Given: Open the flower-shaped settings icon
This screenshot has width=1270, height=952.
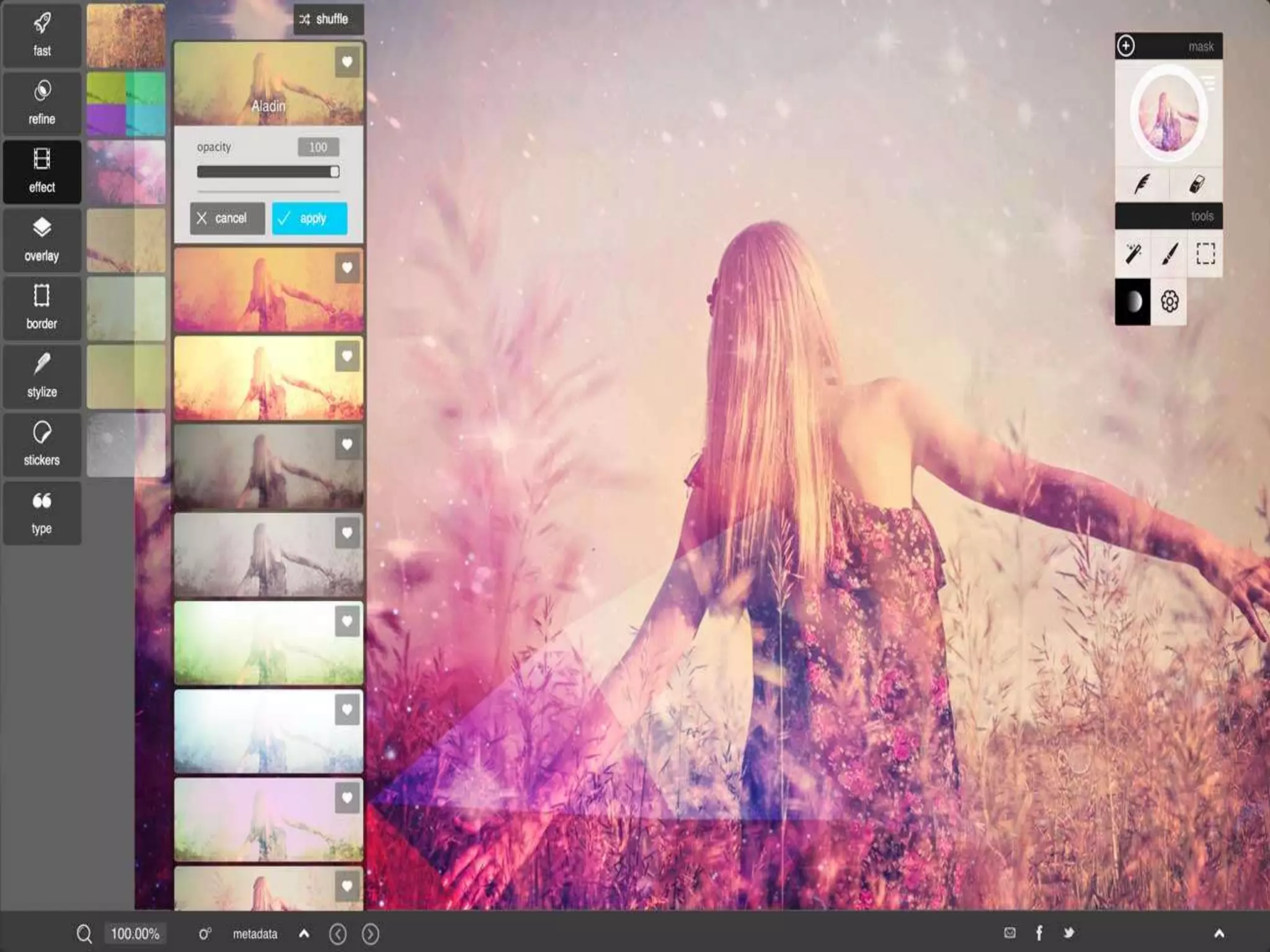Looking at the screenshot, I should (1170, 302).
